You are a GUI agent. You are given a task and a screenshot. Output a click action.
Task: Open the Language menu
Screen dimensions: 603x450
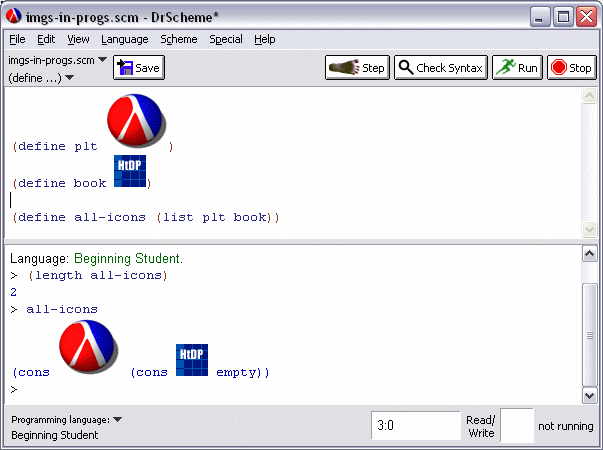125,39
